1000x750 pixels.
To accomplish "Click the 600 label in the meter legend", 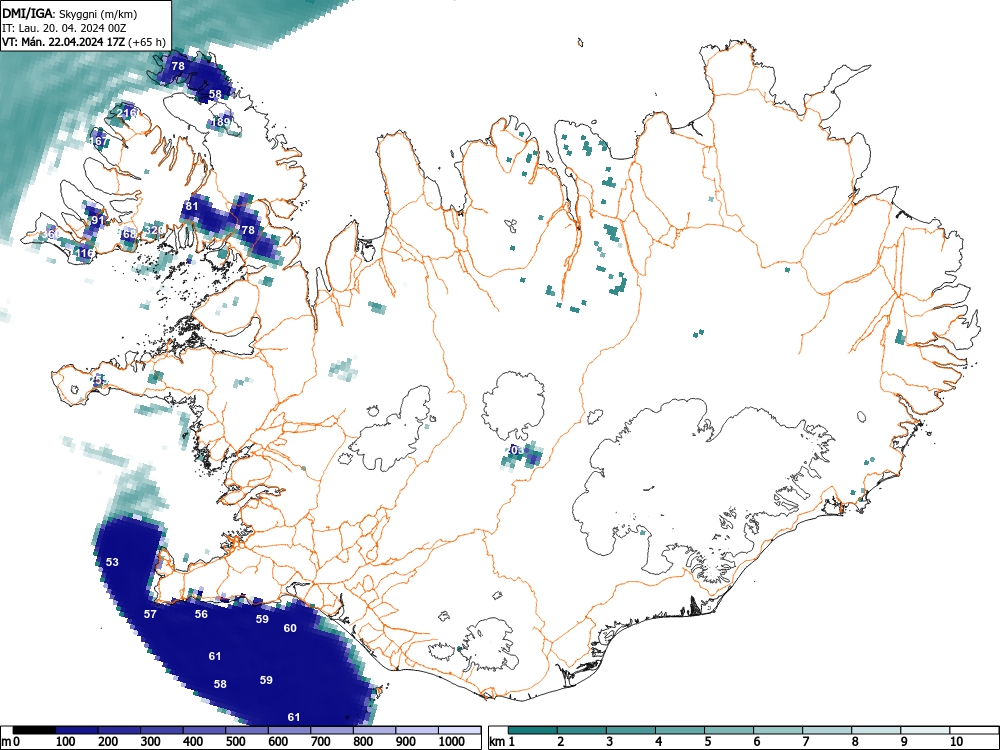I will [278, 742].
